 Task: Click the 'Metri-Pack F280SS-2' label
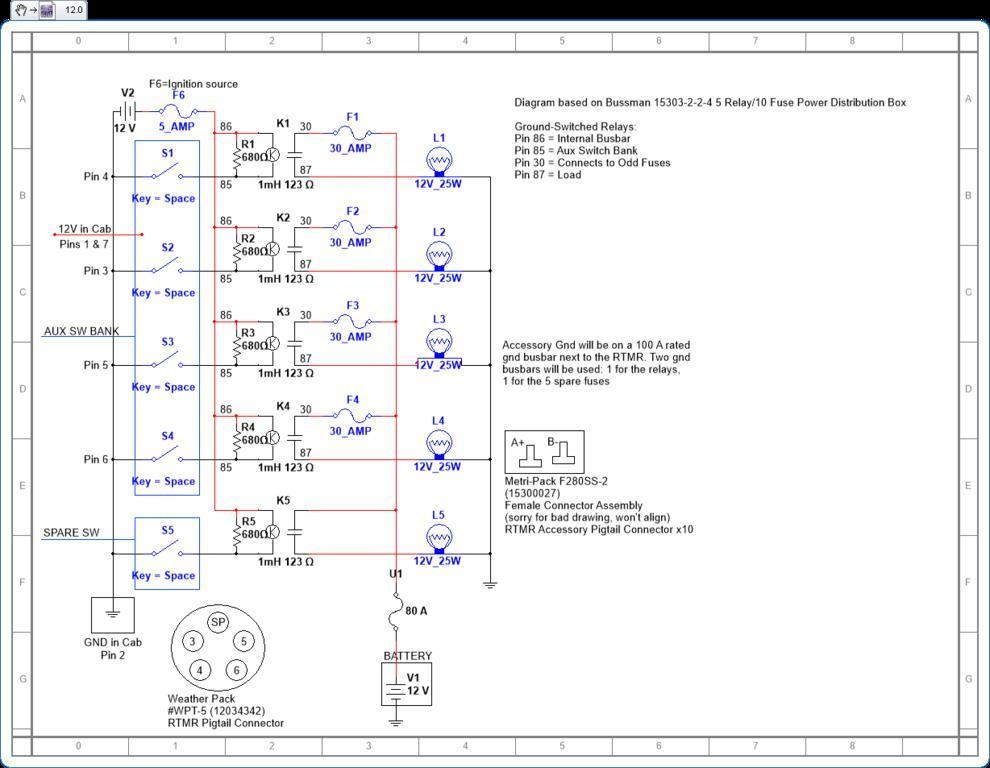pyautogui.click(x=556, y=481)
